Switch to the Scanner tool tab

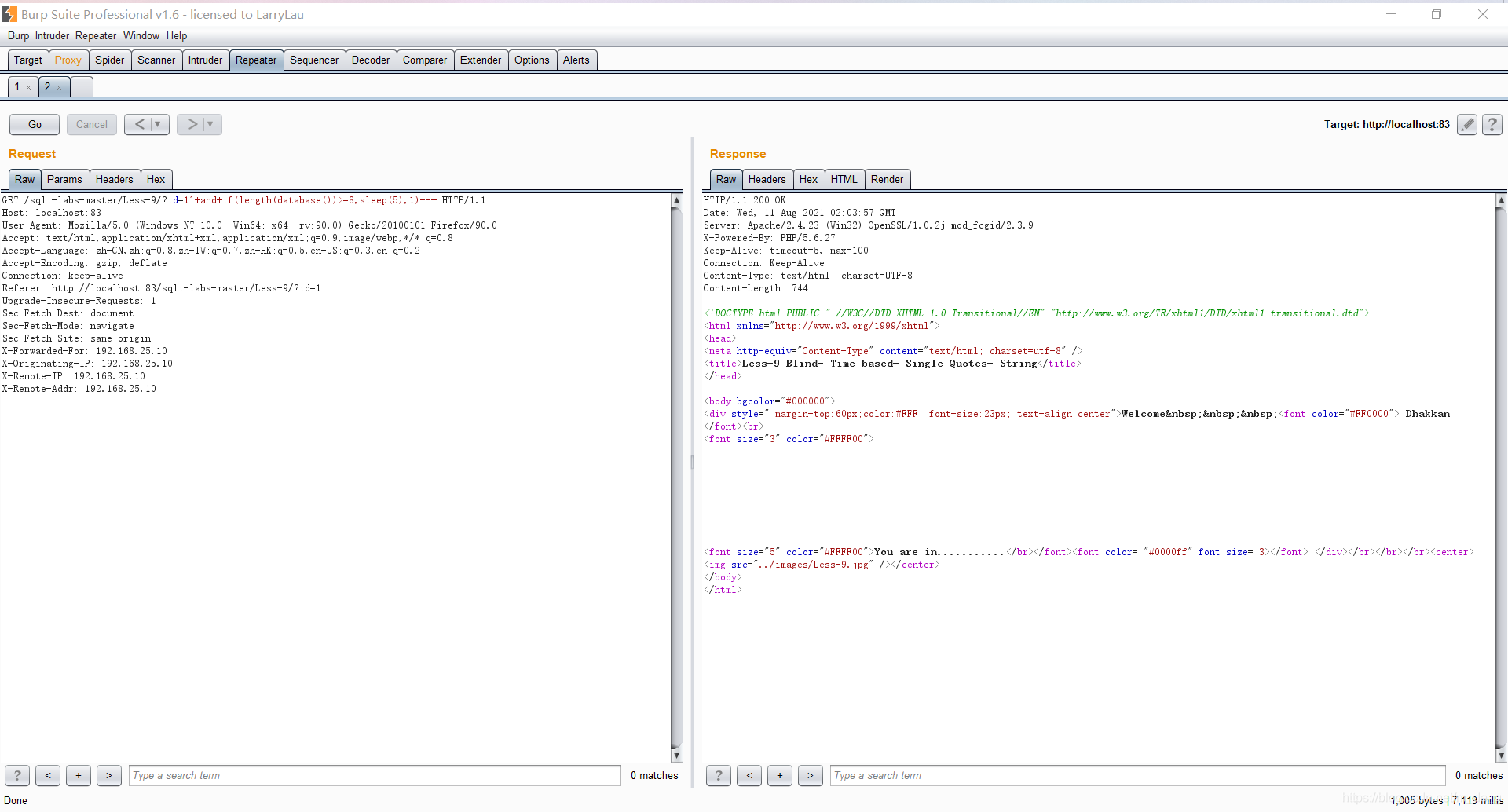pos(156,60)
